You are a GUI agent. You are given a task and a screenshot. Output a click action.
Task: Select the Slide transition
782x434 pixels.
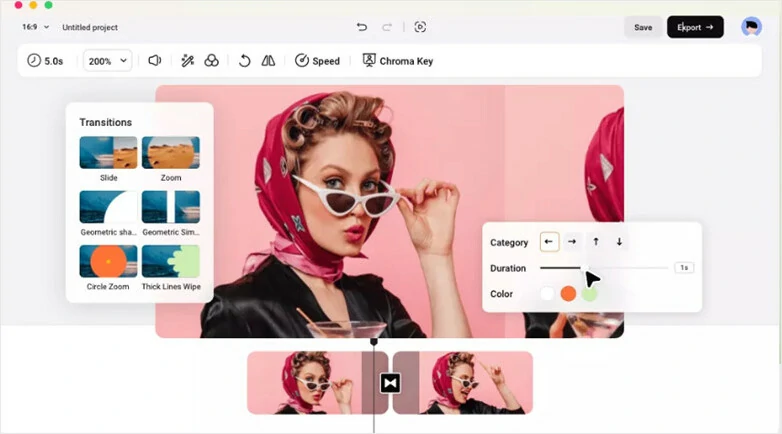pyautogui.click(x=108, y=153)
